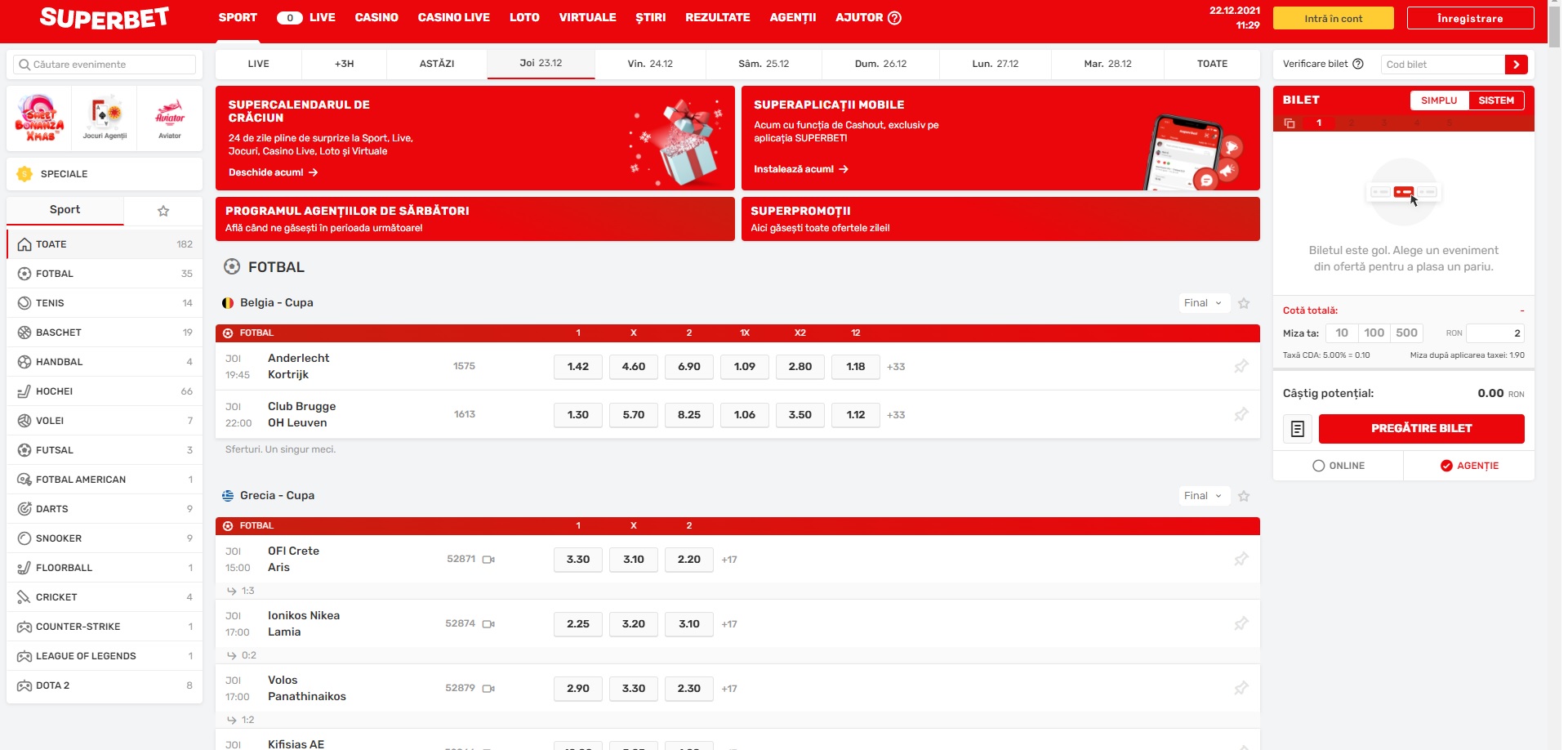Pin the Ionikos Nikea Lamia match

(1241, 623)
